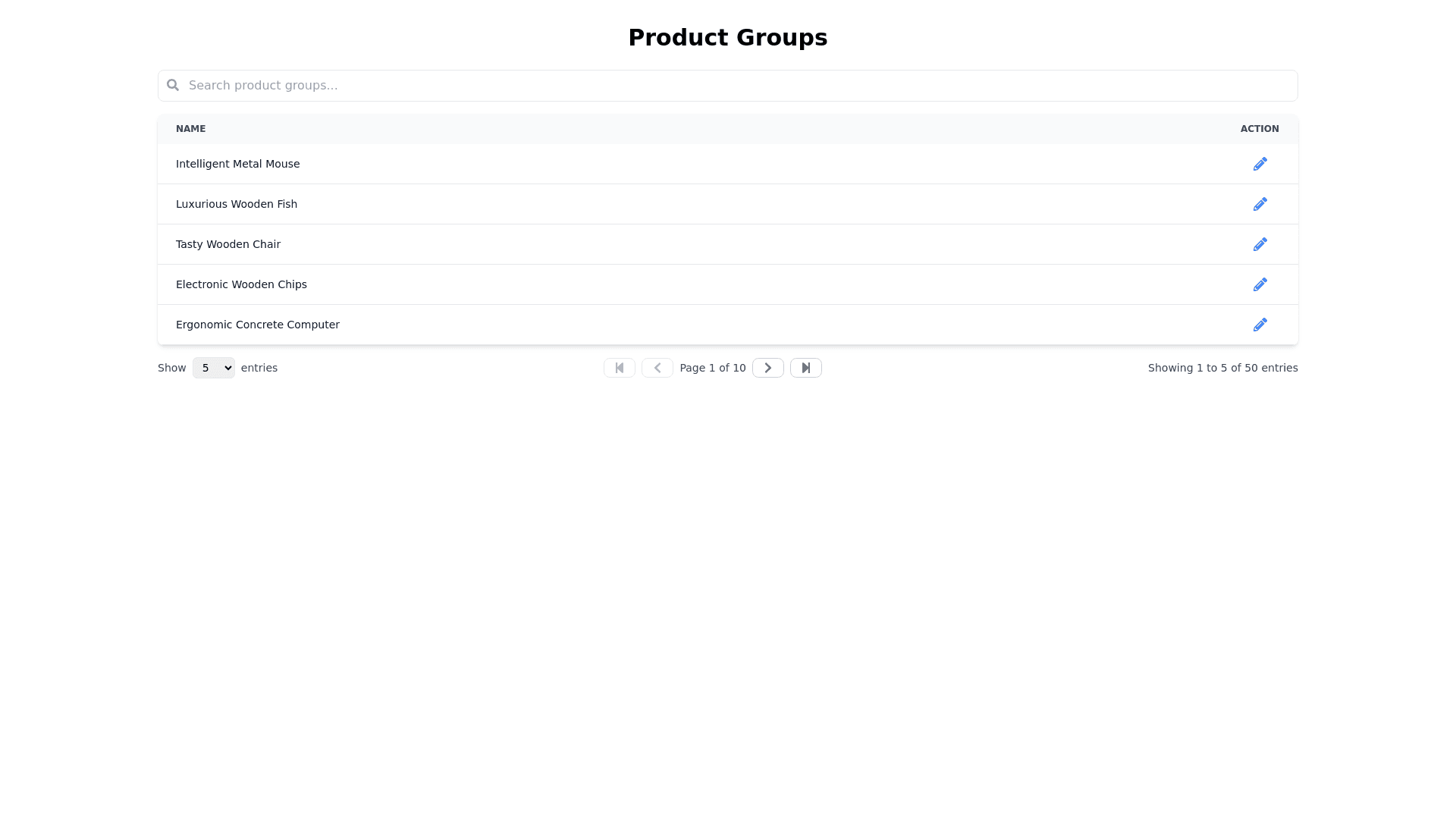This screenshot has width=1456, height=819.
Task: Click the search magnifier icon
Action: click(173, 85)
